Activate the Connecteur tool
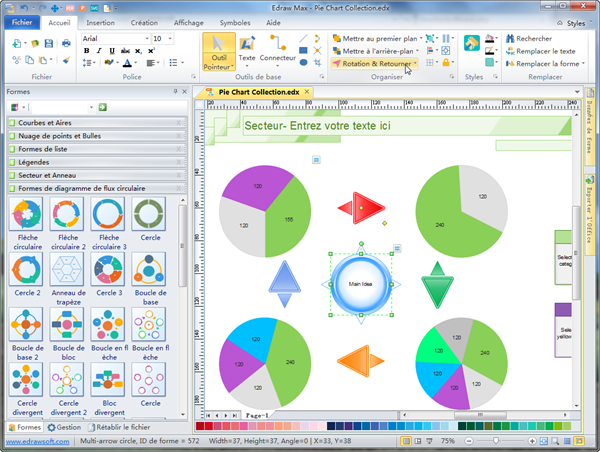 (x=277, y=50)
